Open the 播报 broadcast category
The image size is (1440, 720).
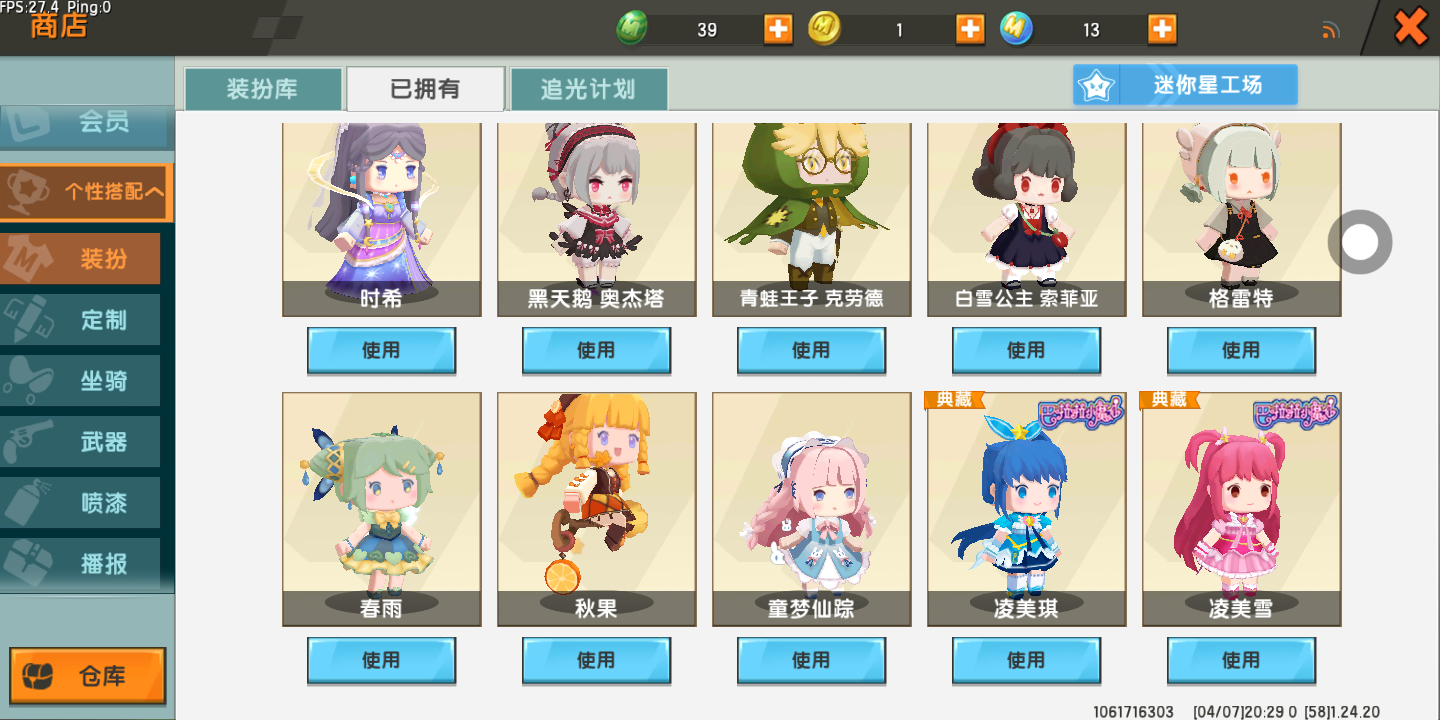tap(80, 564)
